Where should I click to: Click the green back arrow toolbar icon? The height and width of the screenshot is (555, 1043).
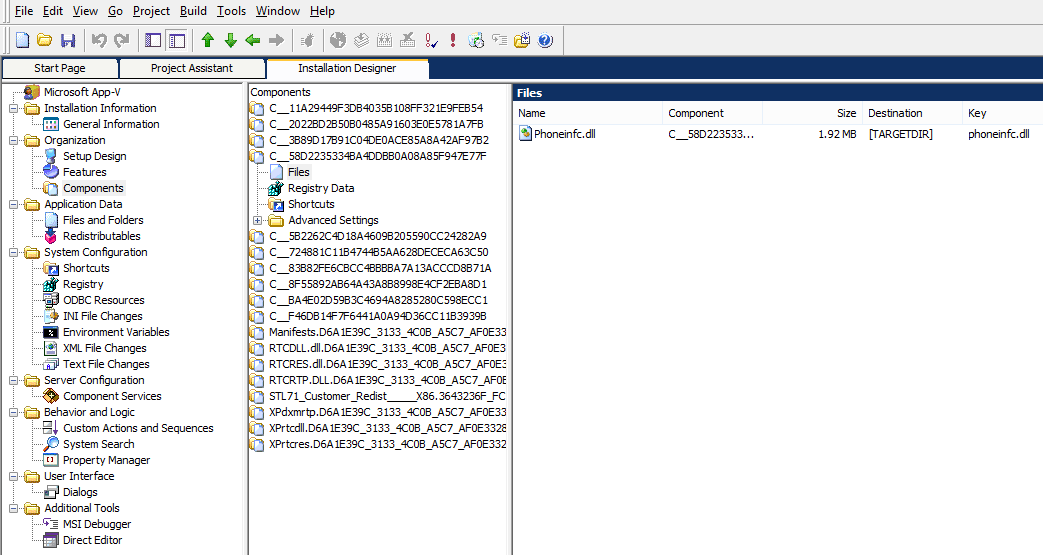pyautogui.click(x=253, y=41)
